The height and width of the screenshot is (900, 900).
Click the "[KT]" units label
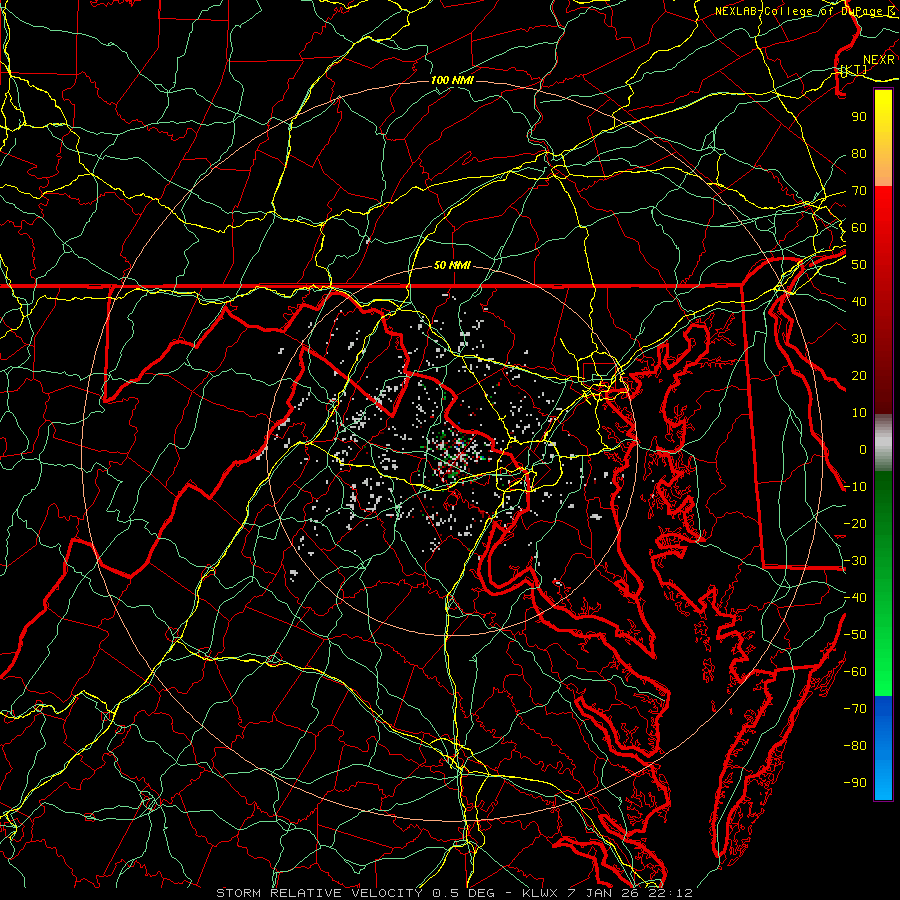853,69
